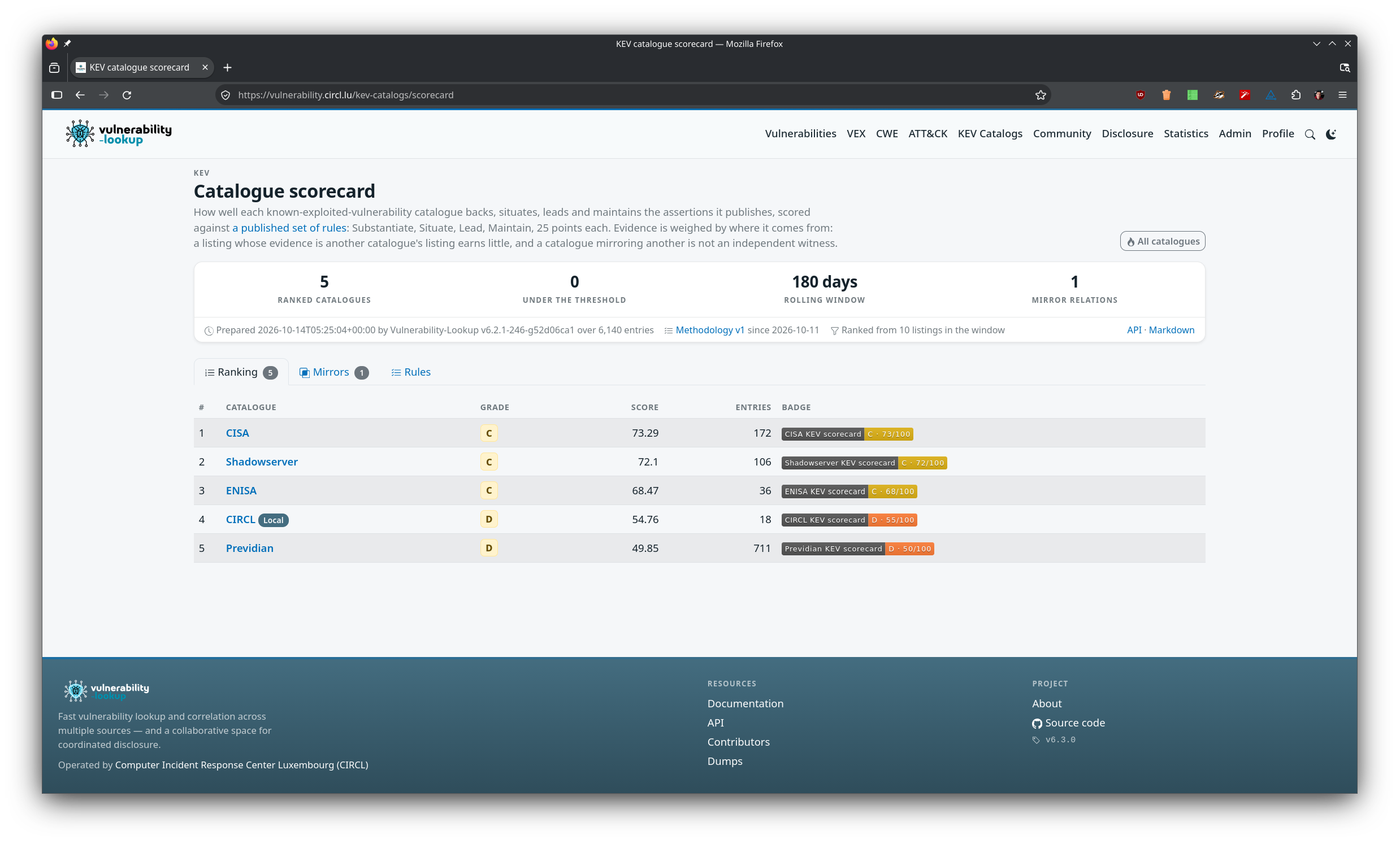Open the Disclosure nav item

click(1127, 133)
